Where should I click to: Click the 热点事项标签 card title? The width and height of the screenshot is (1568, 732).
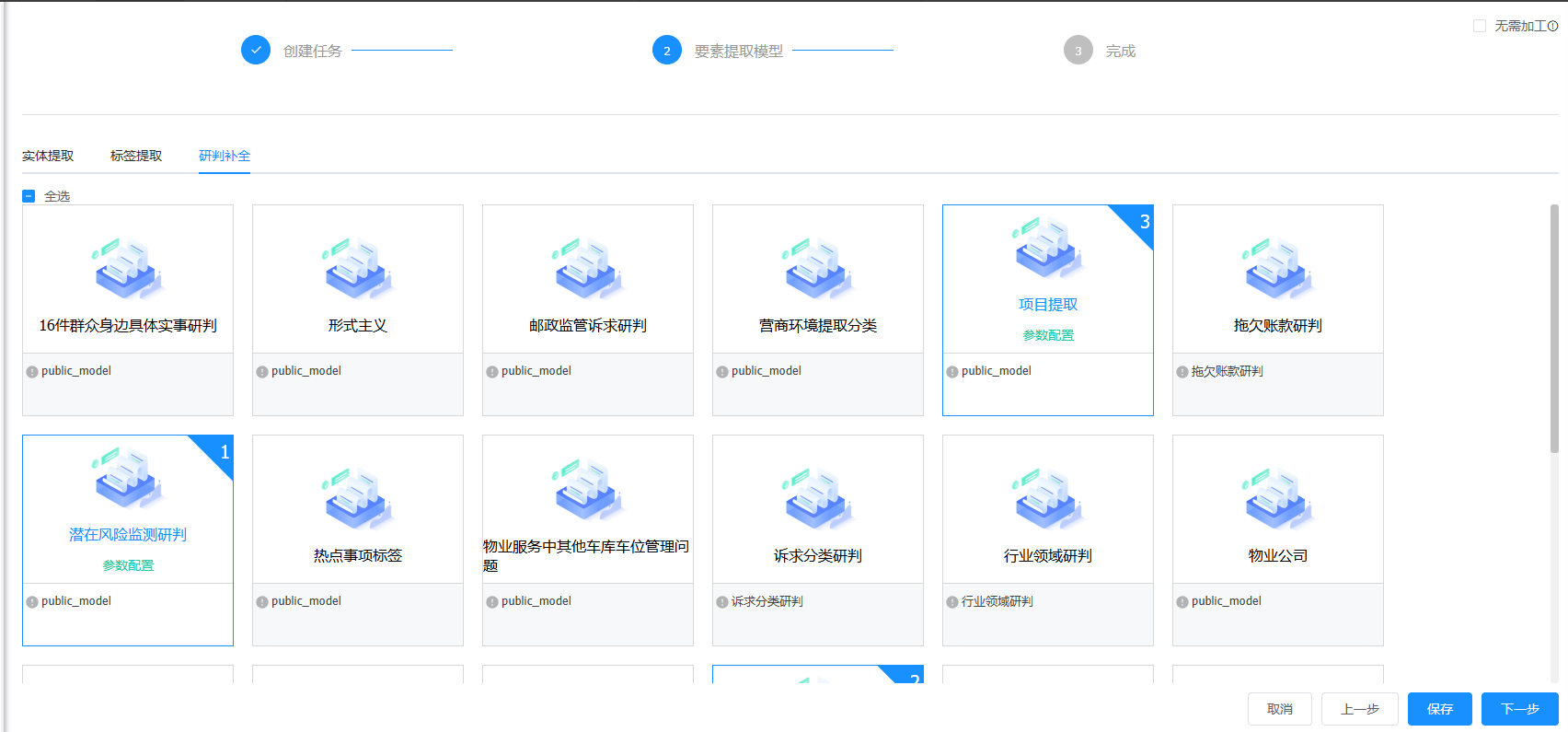358,556
